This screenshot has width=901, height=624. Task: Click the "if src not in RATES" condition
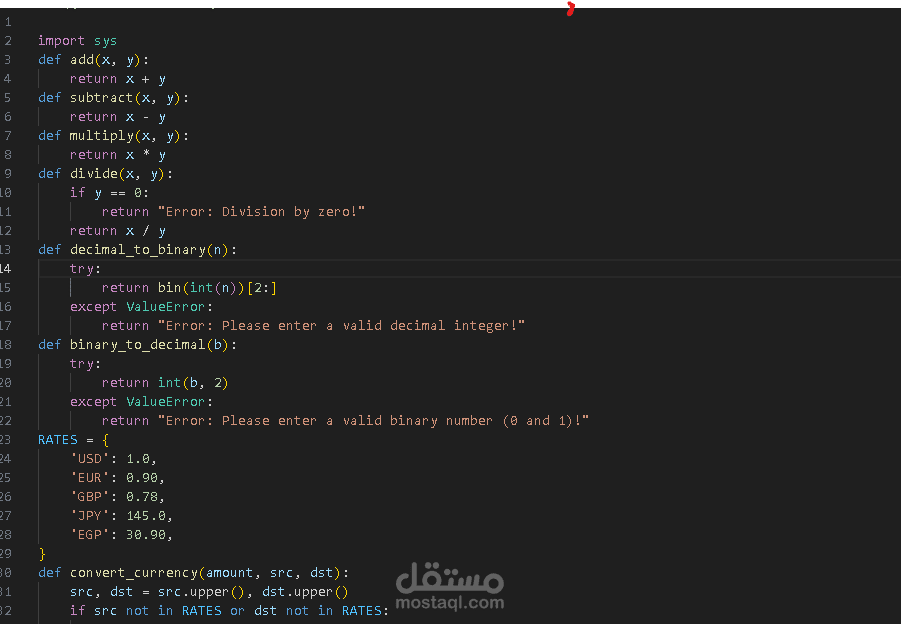(x=145, y=610)
